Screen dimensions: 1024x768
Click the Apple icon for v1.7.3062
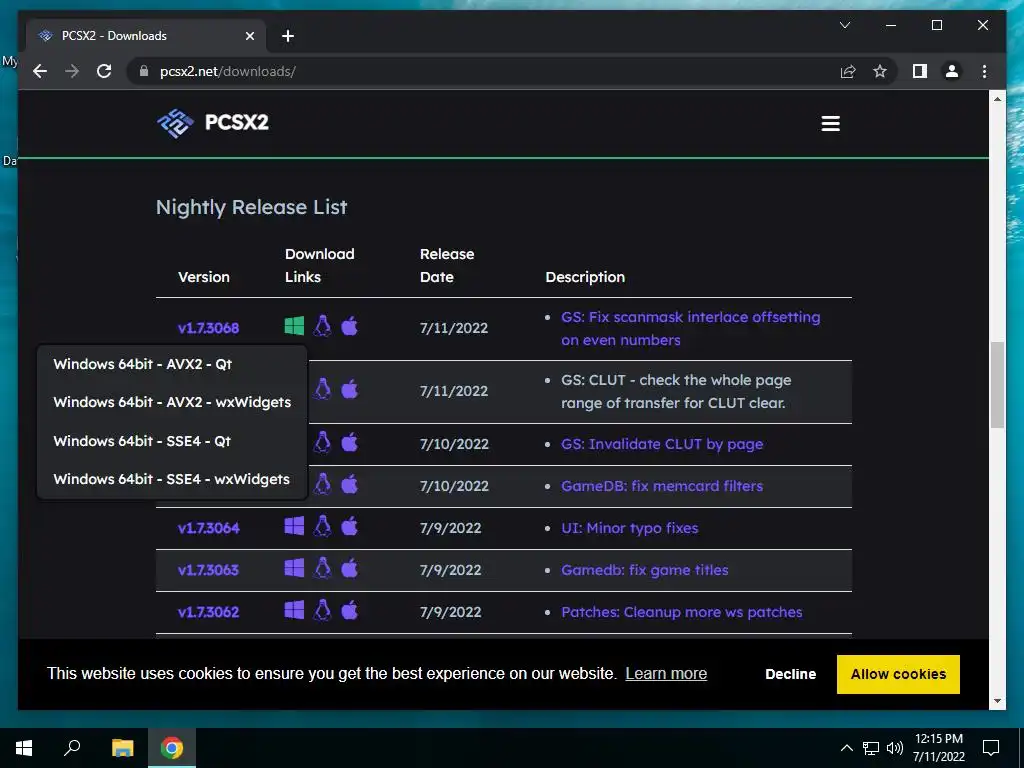coord(349,610)
